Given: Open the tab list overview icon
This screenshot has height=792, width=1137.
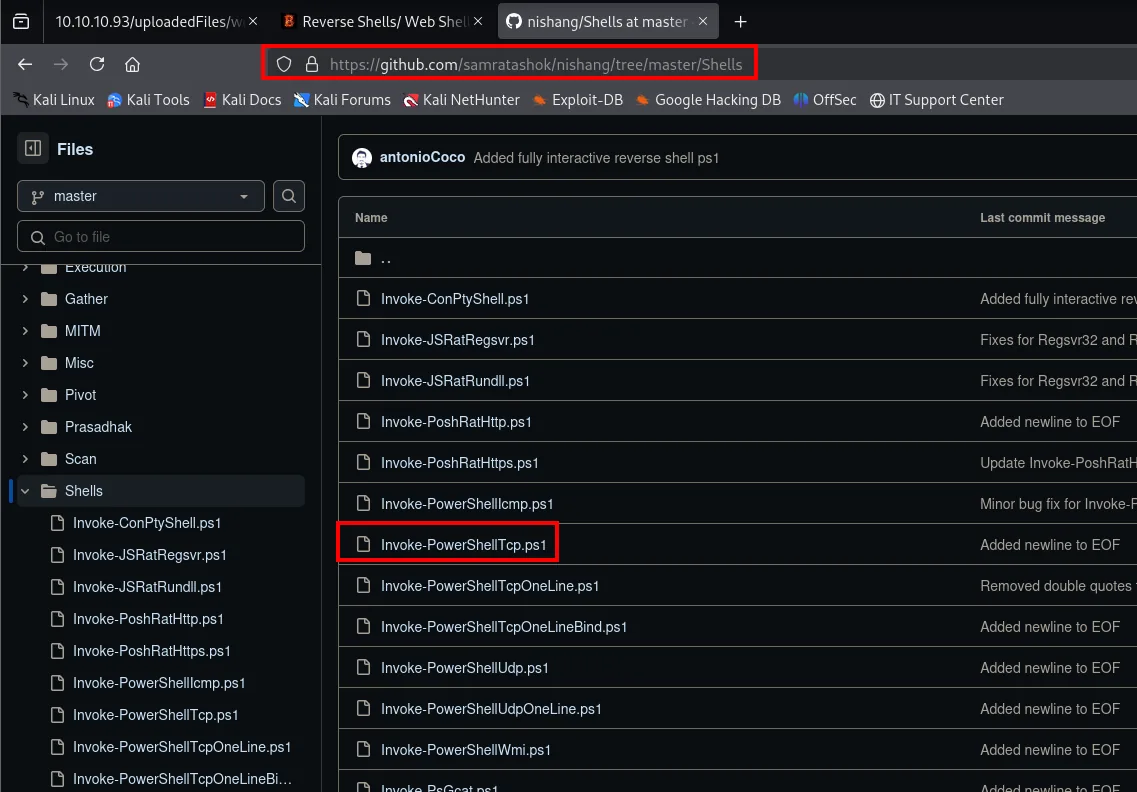Looking at the screenshot, I should point(21,22).
